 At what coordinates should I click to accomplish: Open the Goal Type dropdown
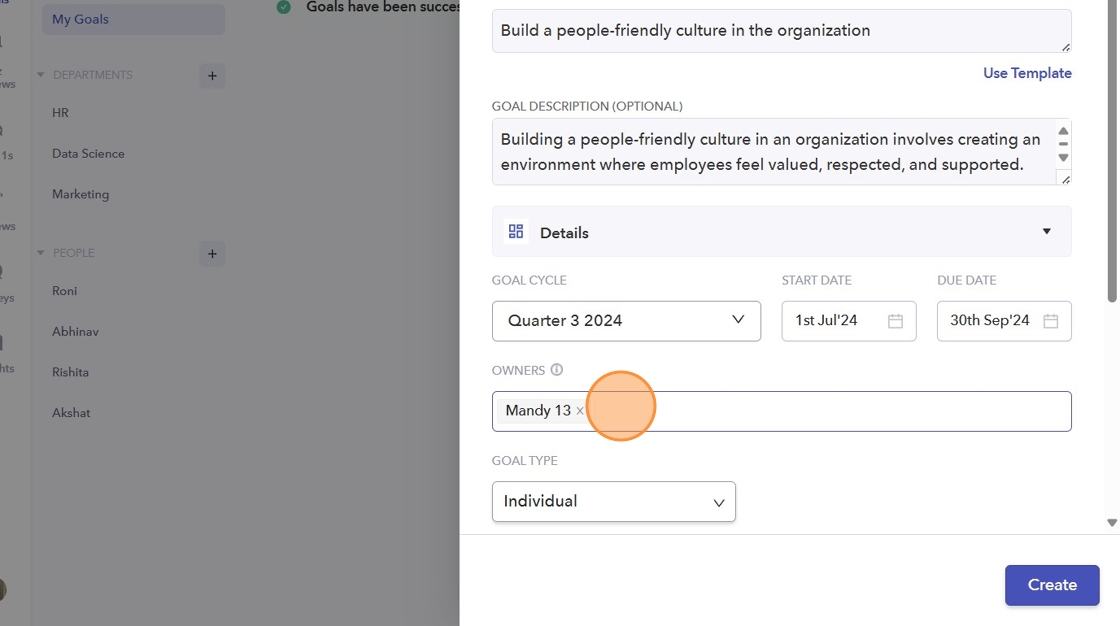coord(613,502)
